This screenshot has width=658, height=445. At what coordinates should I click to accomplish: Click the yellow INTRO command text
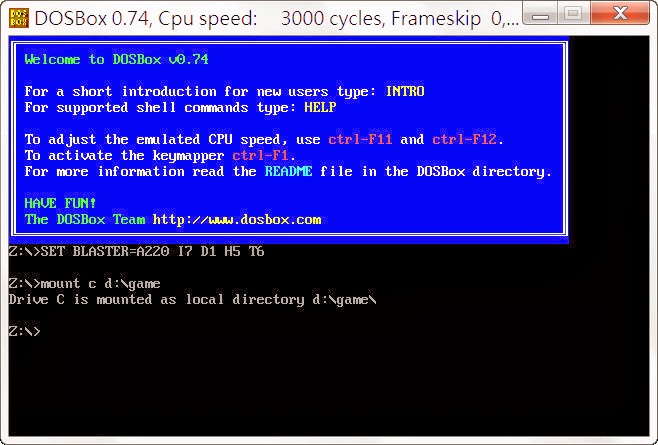coord(405,91)
